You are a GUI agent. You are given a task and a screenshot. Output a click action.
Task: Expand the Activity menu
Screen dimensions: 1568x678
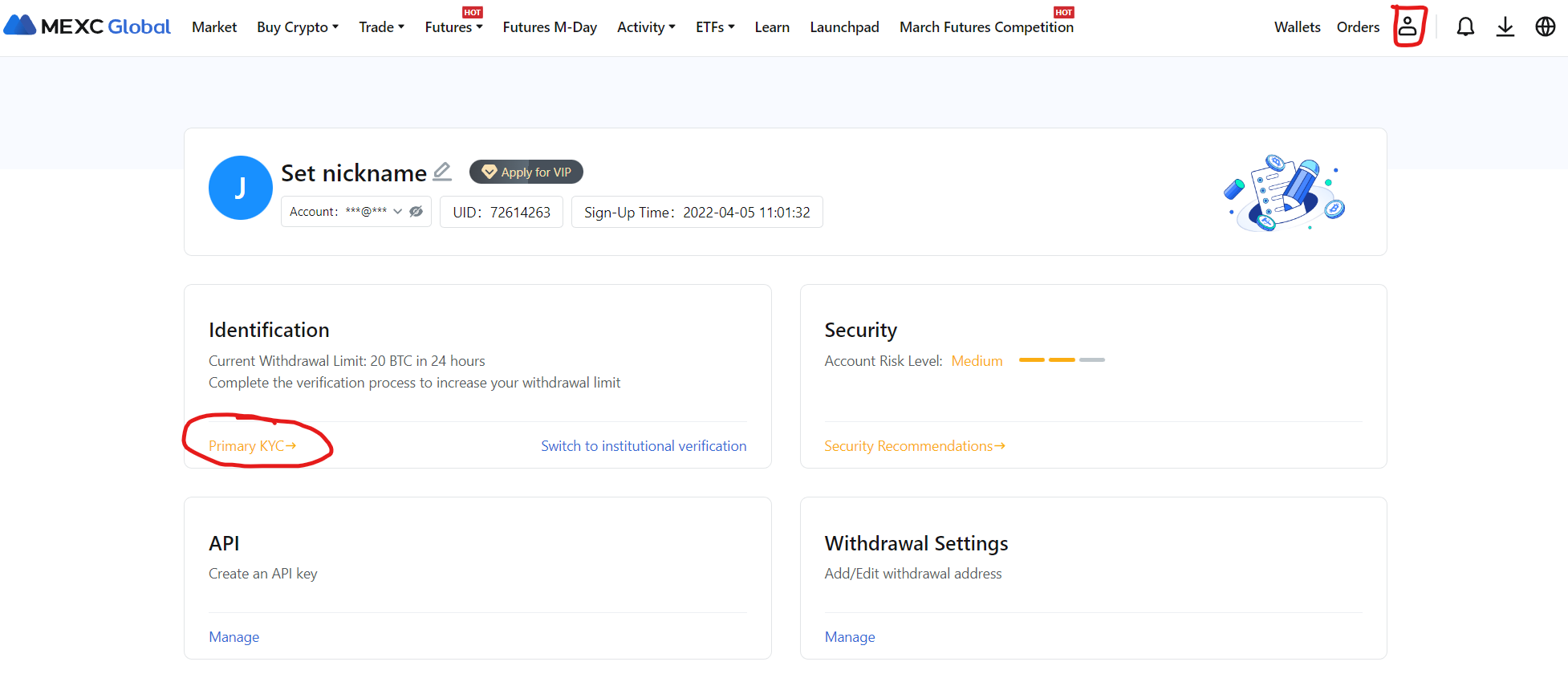(x=646, y=27)
